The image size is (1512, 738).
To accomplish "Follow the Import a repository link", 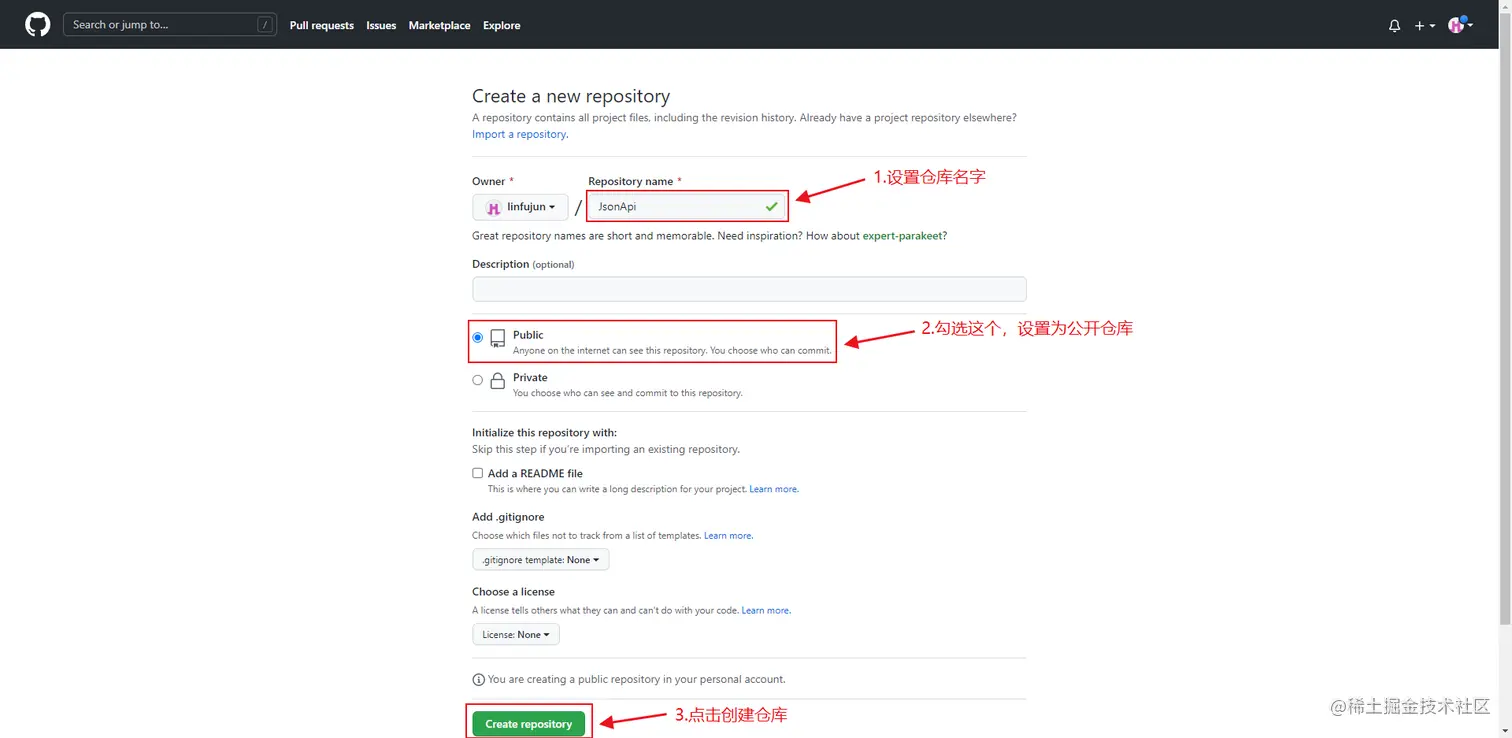I will [518, 133].
